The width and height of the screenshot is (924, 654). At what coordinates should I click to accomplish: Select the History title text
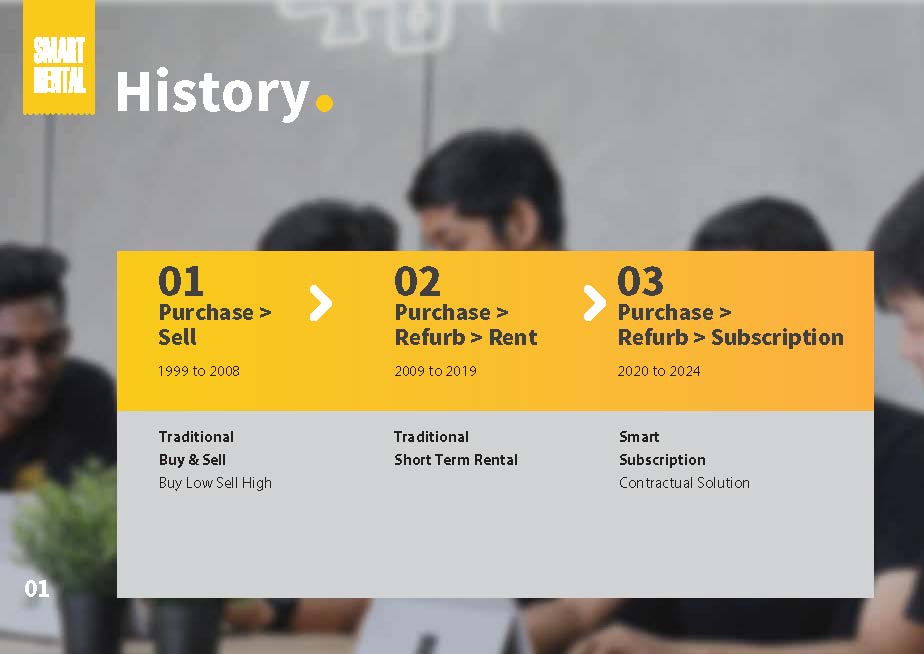point(212,93)
